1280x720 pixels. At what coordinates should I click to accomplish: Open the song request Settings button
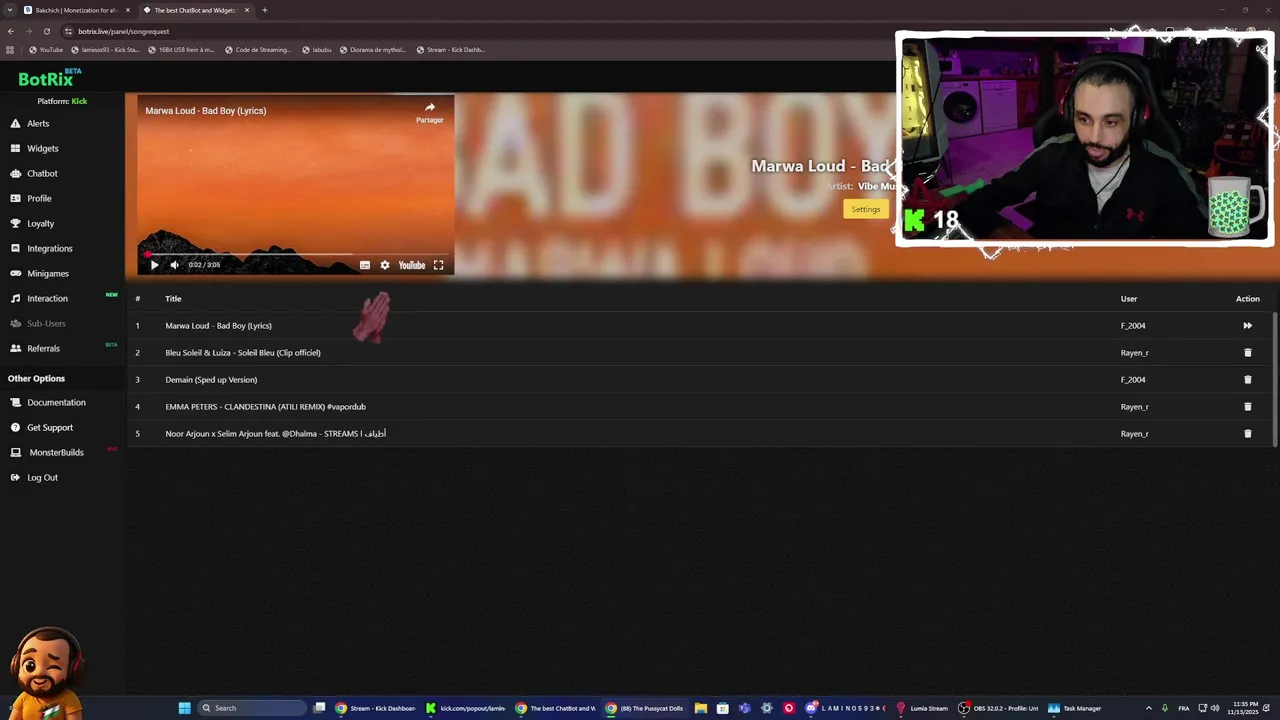(866, 209)
